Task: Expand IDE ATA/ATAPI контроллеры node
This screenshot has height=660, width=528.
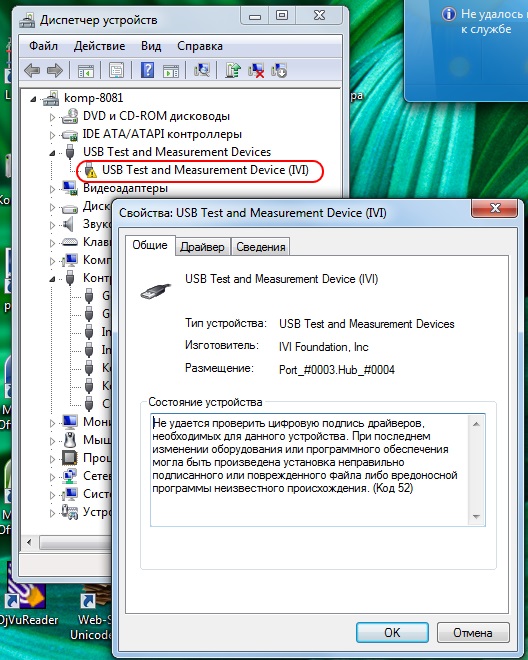Action: click(x=52, y=135)
